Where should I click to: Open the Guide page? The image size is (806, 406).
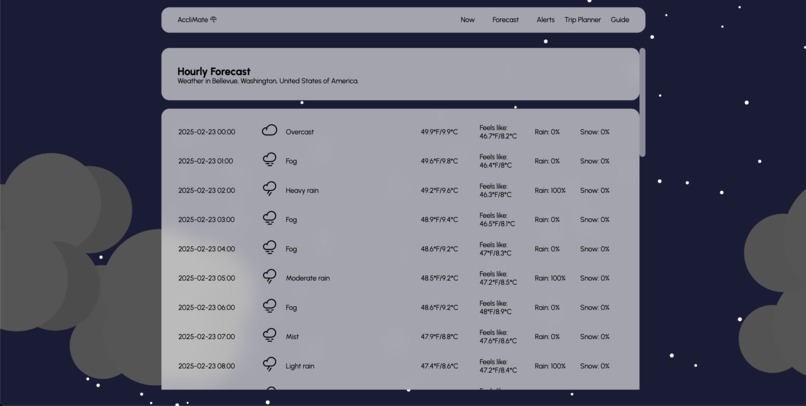tap(619, 20)
